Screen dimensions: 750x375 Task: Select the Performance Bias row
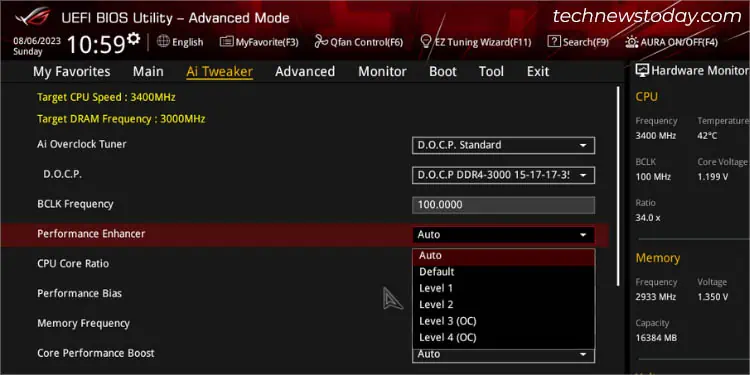(x=79, y=293)
